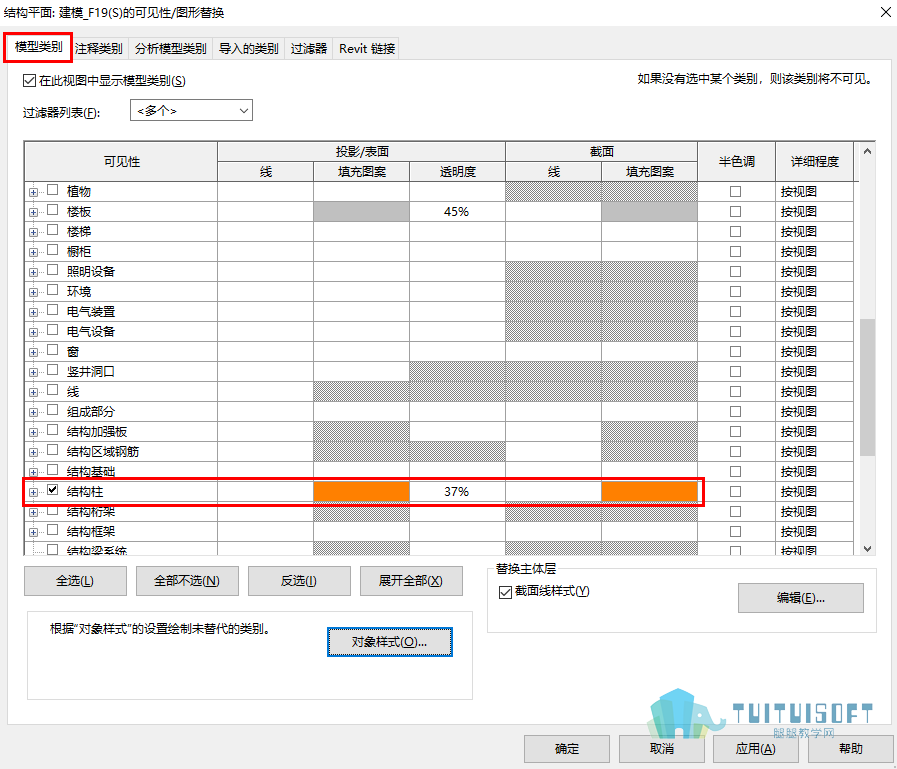
Task: Click the 编辑 button for host layers
Action: pos(800,598)
